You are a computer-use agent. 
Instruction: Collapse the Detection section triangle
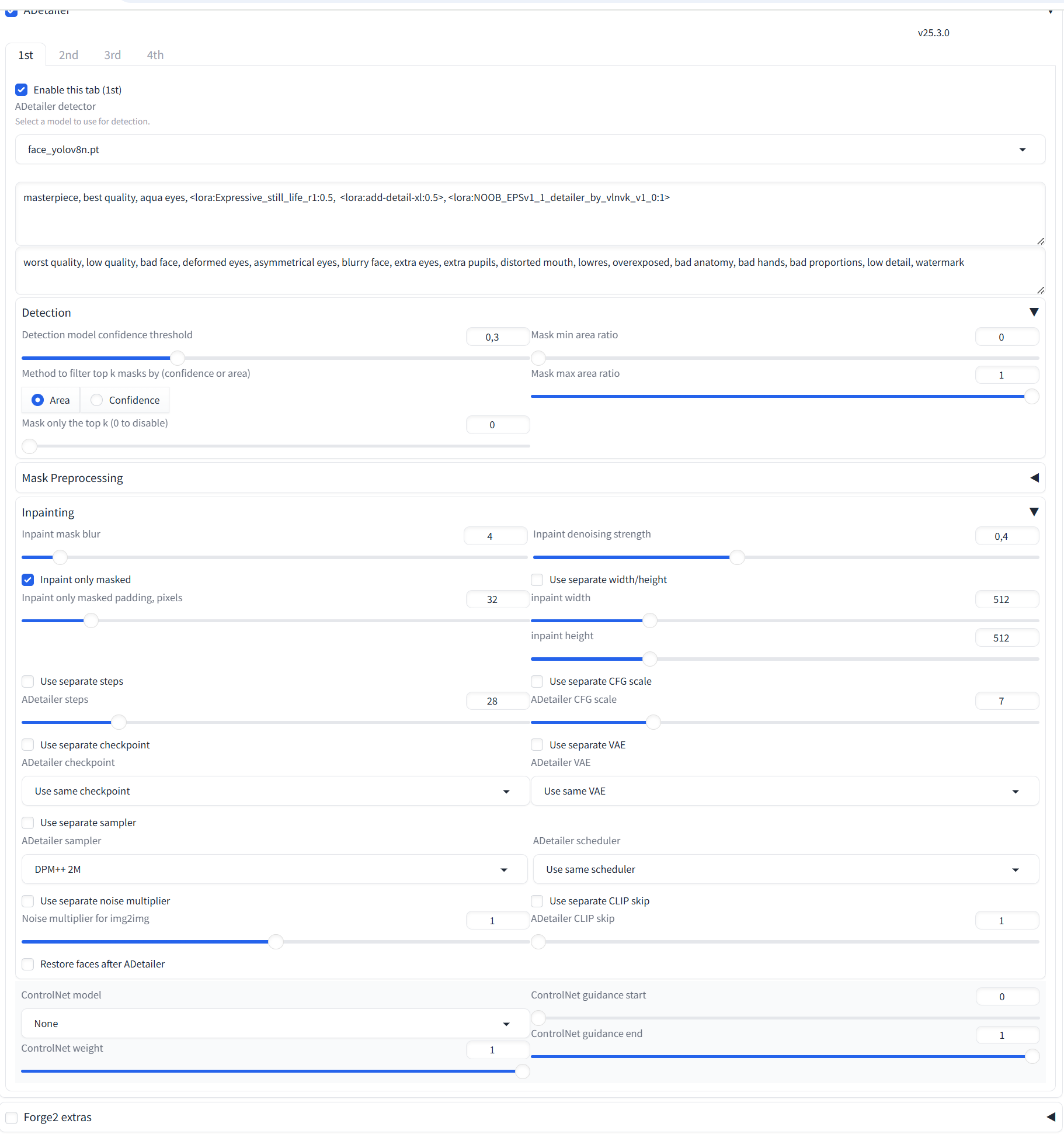[x=1034, y=312]
